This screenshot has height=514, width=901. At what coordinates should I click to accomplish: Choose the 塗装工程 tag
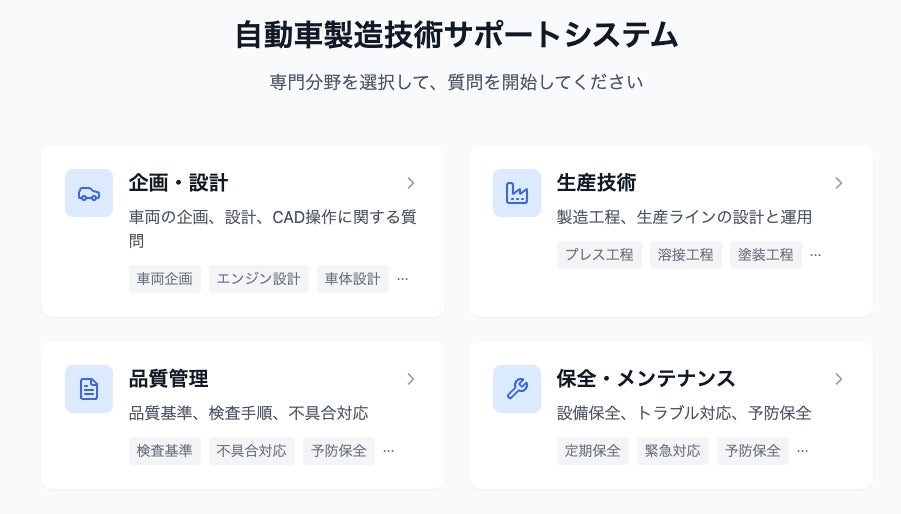coord(766,255)
